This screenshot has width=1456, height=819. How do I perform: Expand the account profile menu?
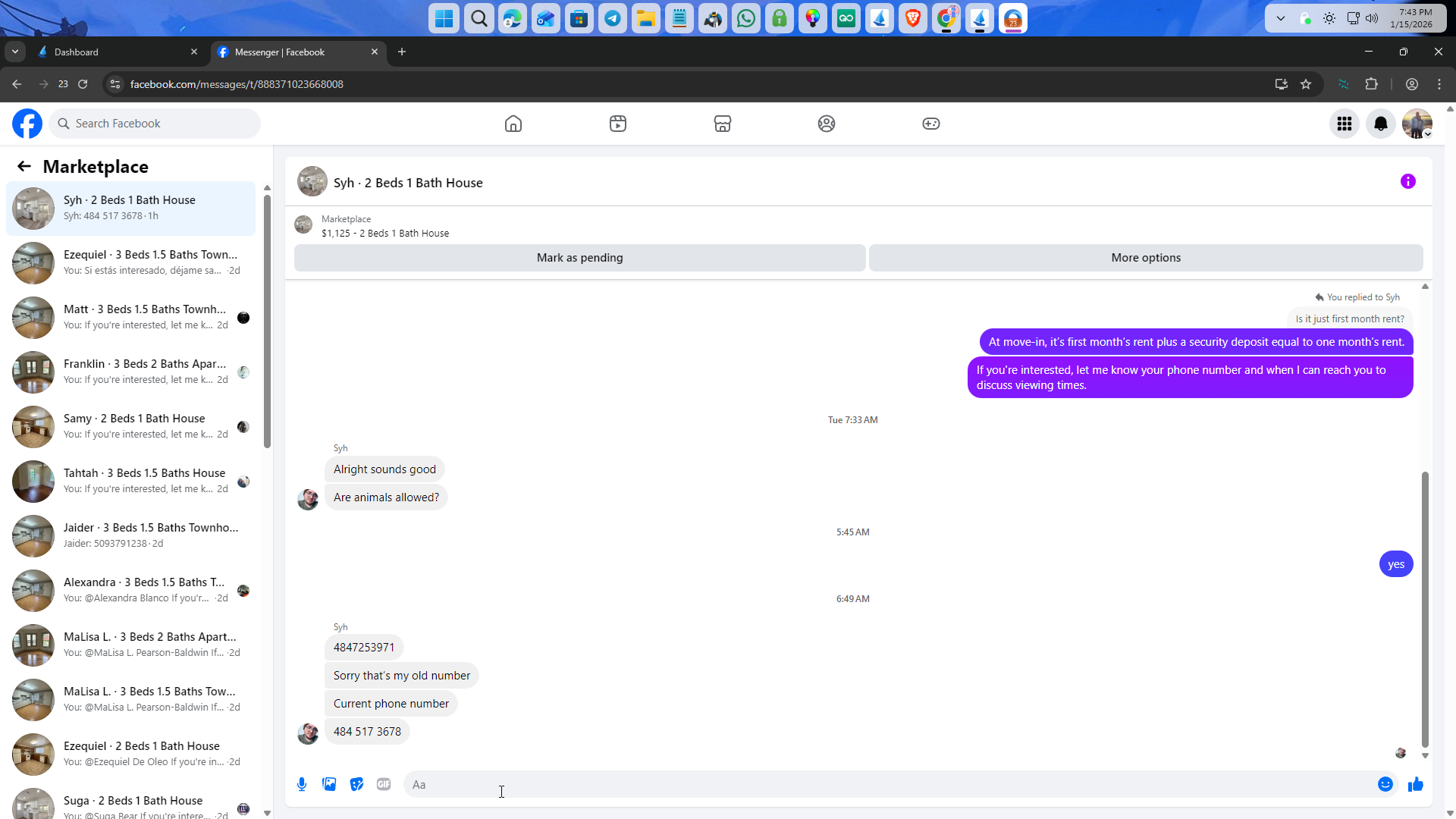click(x=1417, y=124)
